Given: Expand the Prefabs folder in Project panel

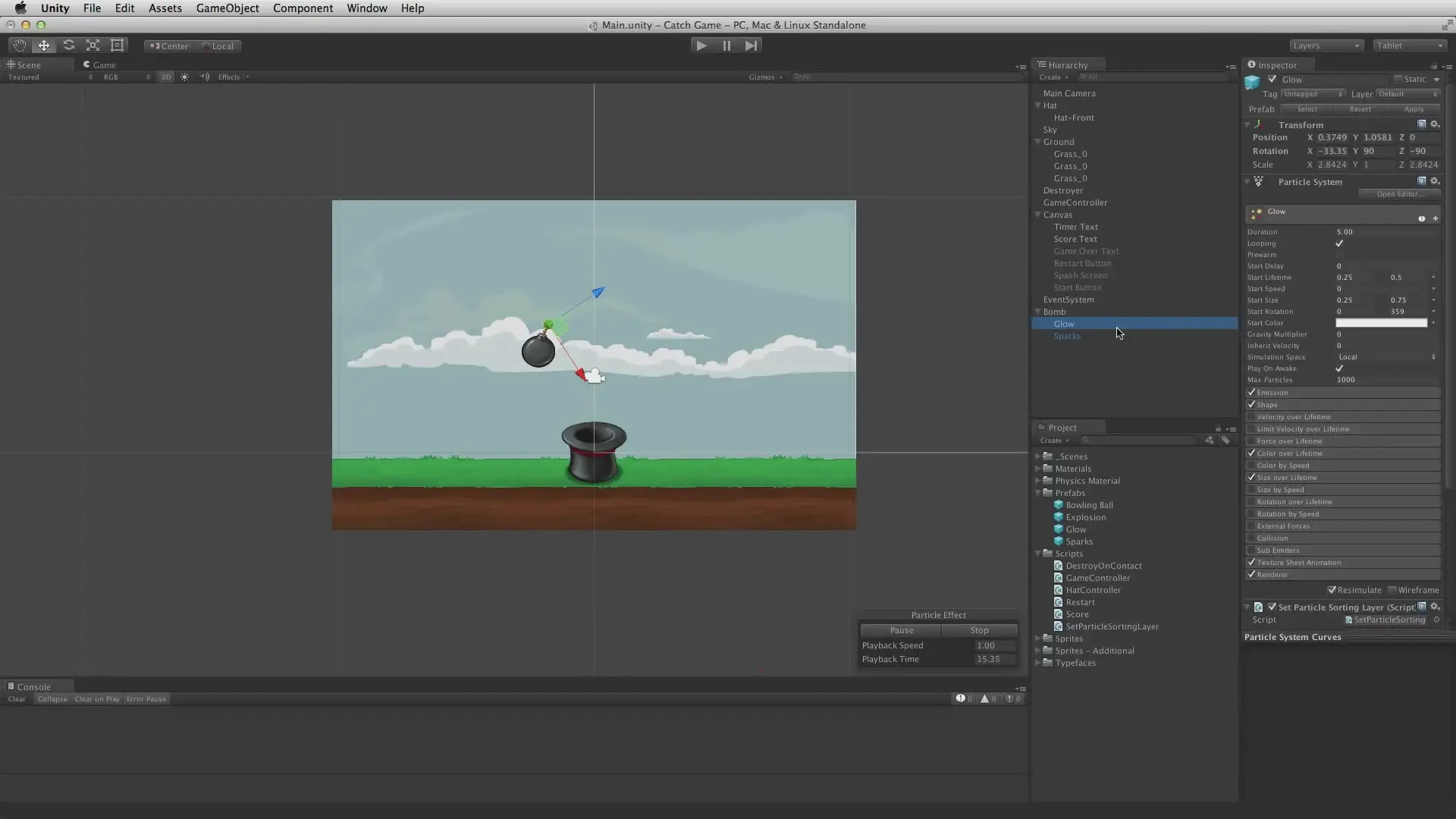Looking at the screenshot, I should (1040, 493).
